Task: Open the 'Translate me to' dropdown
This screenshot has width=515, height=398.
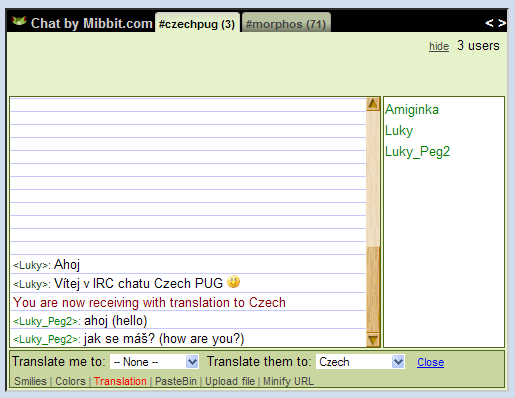Action: point(154,362)
